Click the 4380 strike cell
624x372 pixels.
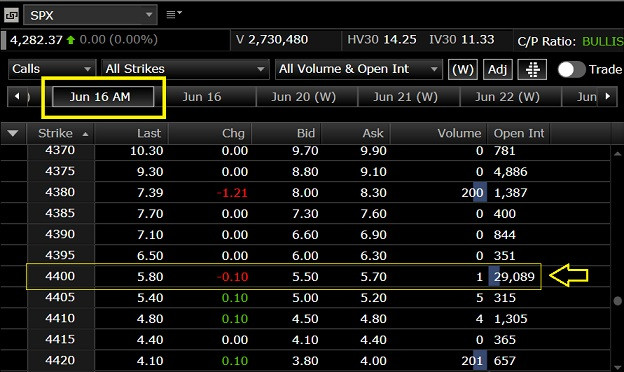coord(60,192)
